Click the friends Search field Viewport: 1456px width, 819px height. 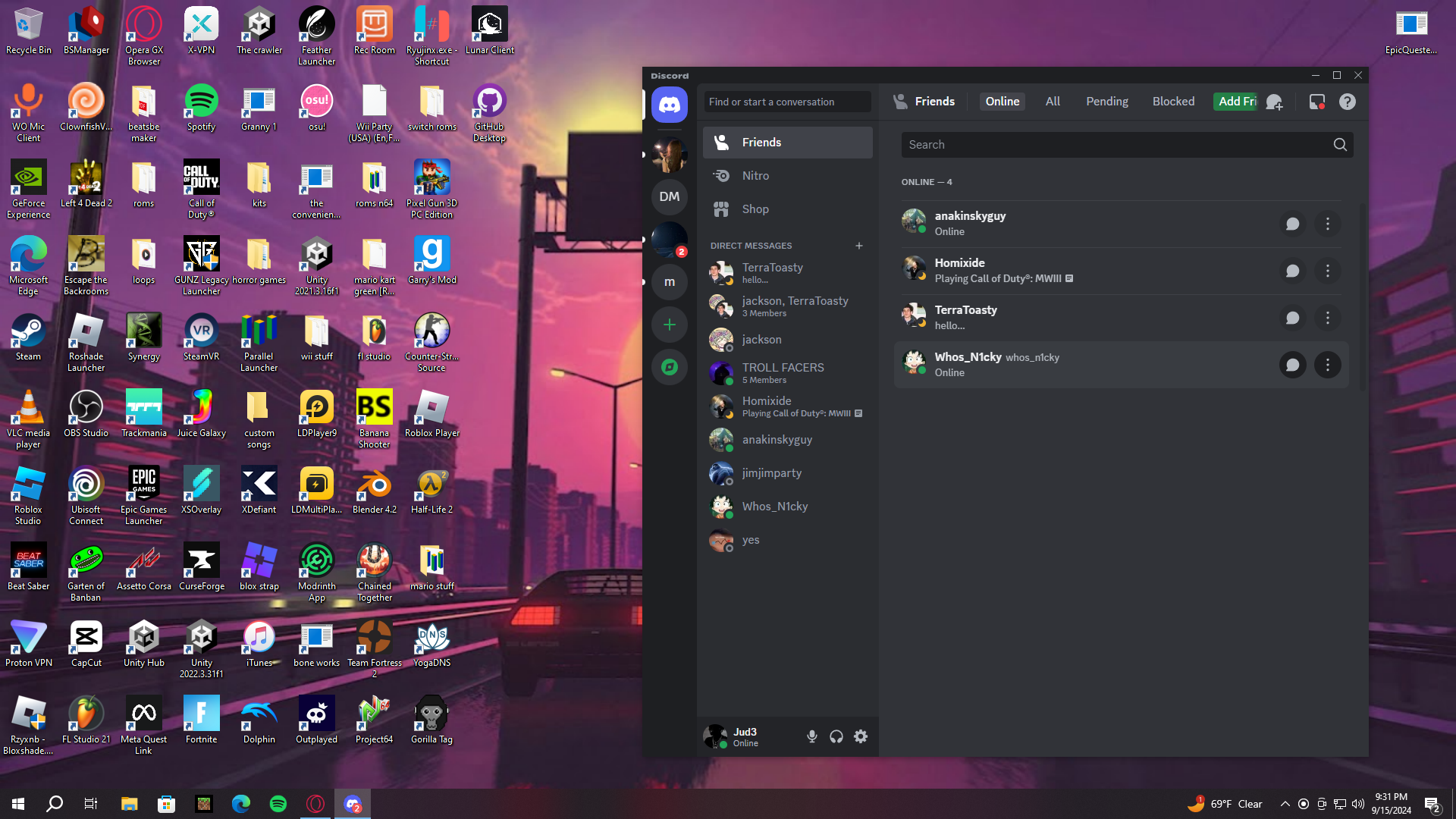[1115, 145]
